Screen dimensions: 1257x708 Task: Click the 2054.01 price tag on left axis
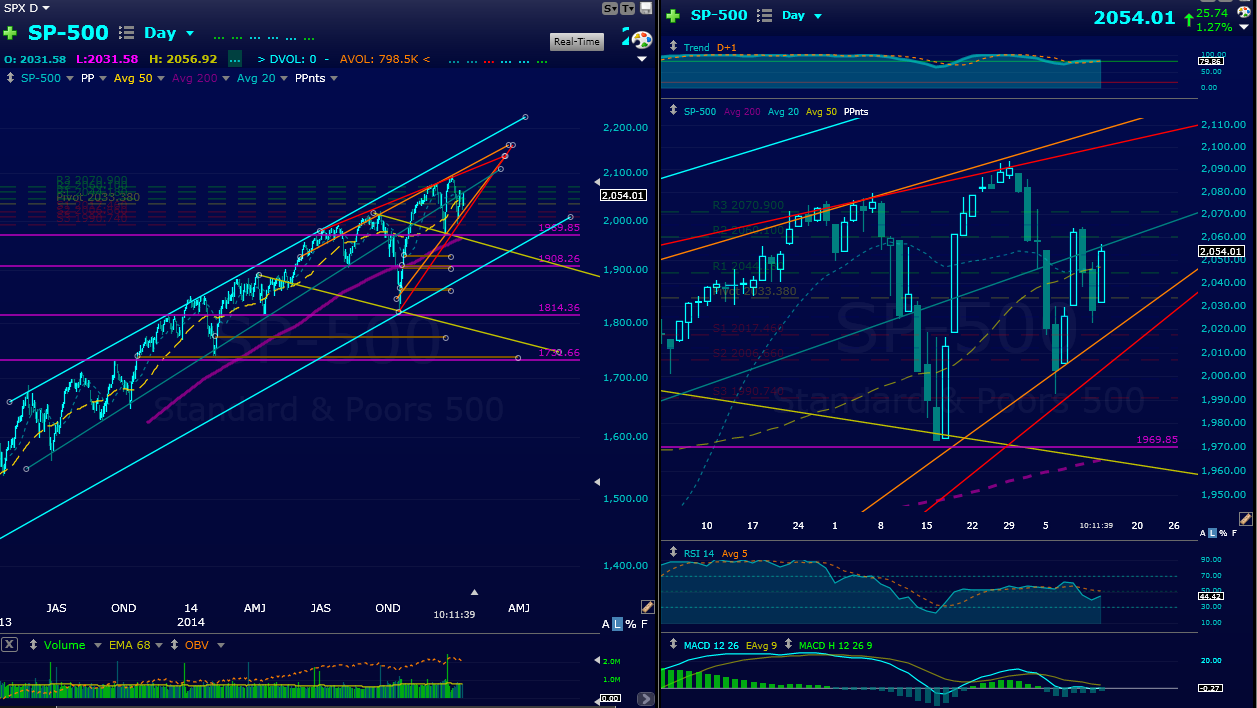[x=623, y=195]
